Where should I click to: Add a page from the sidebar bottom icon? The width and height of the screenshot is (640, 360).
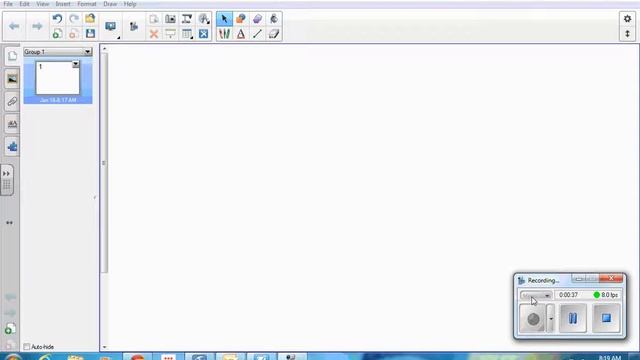10,329
